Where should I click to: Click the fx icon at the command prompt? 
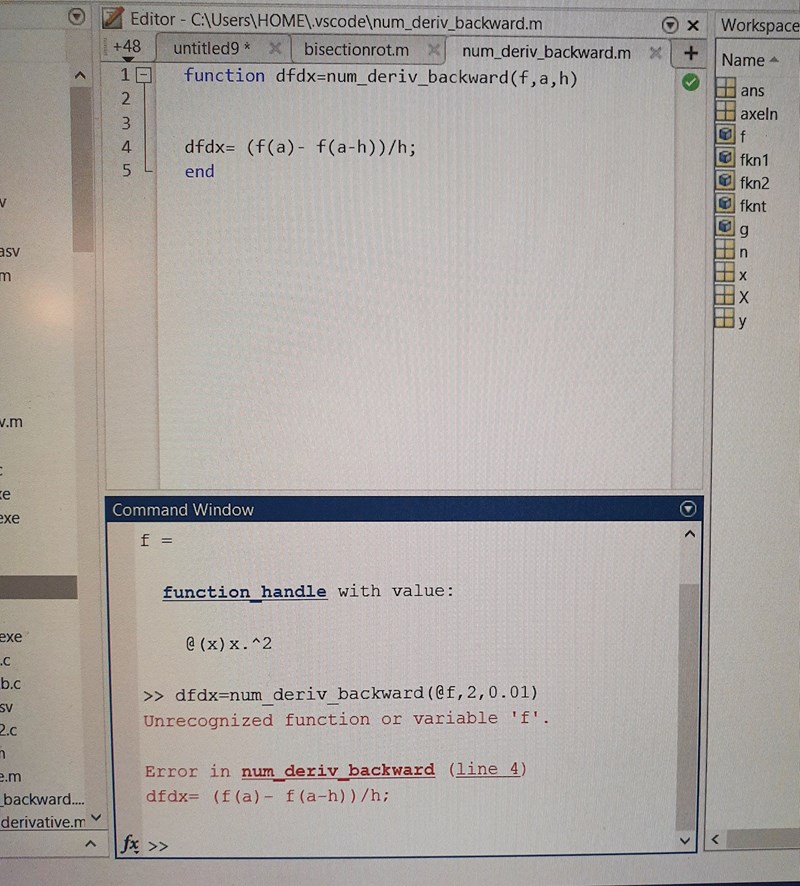pos(129,845)
